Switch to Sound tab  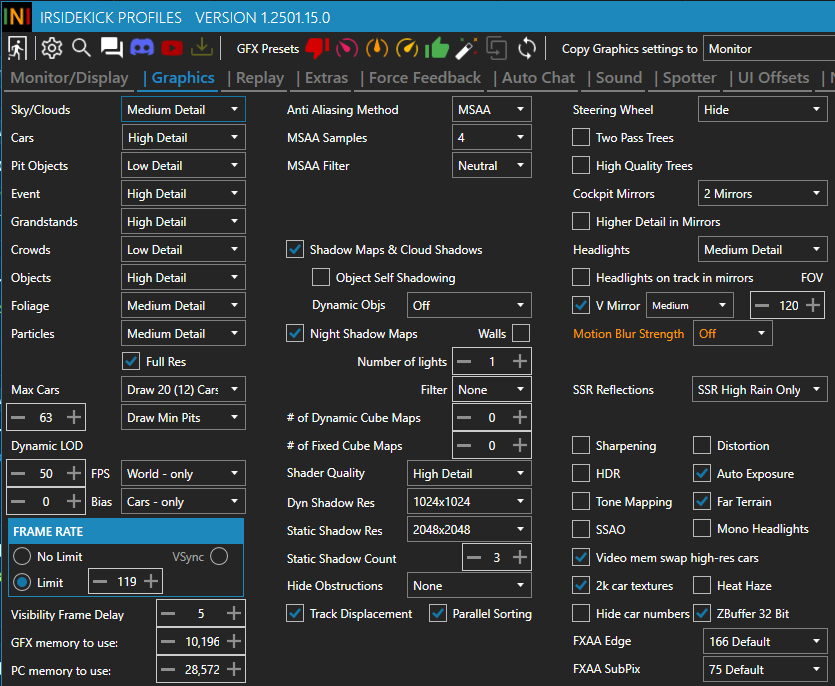(x=619, y=78)
